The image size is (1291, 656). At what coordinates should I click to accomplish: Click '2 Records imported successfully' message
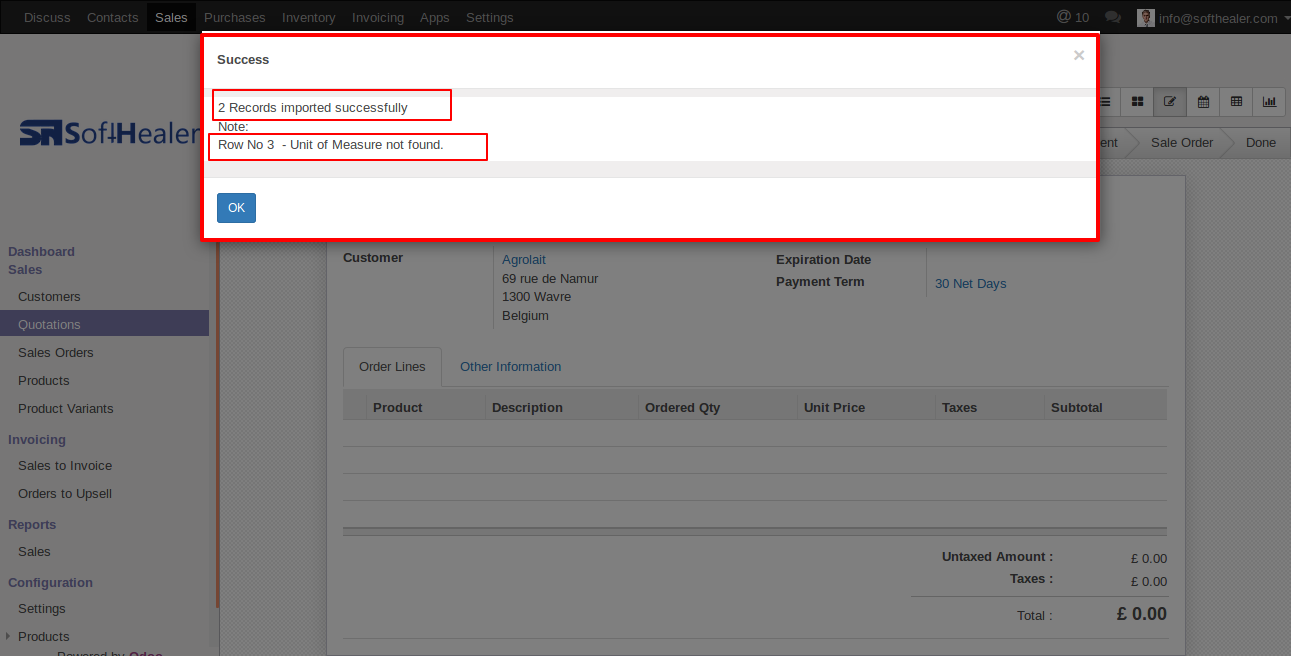coord(313,107)
